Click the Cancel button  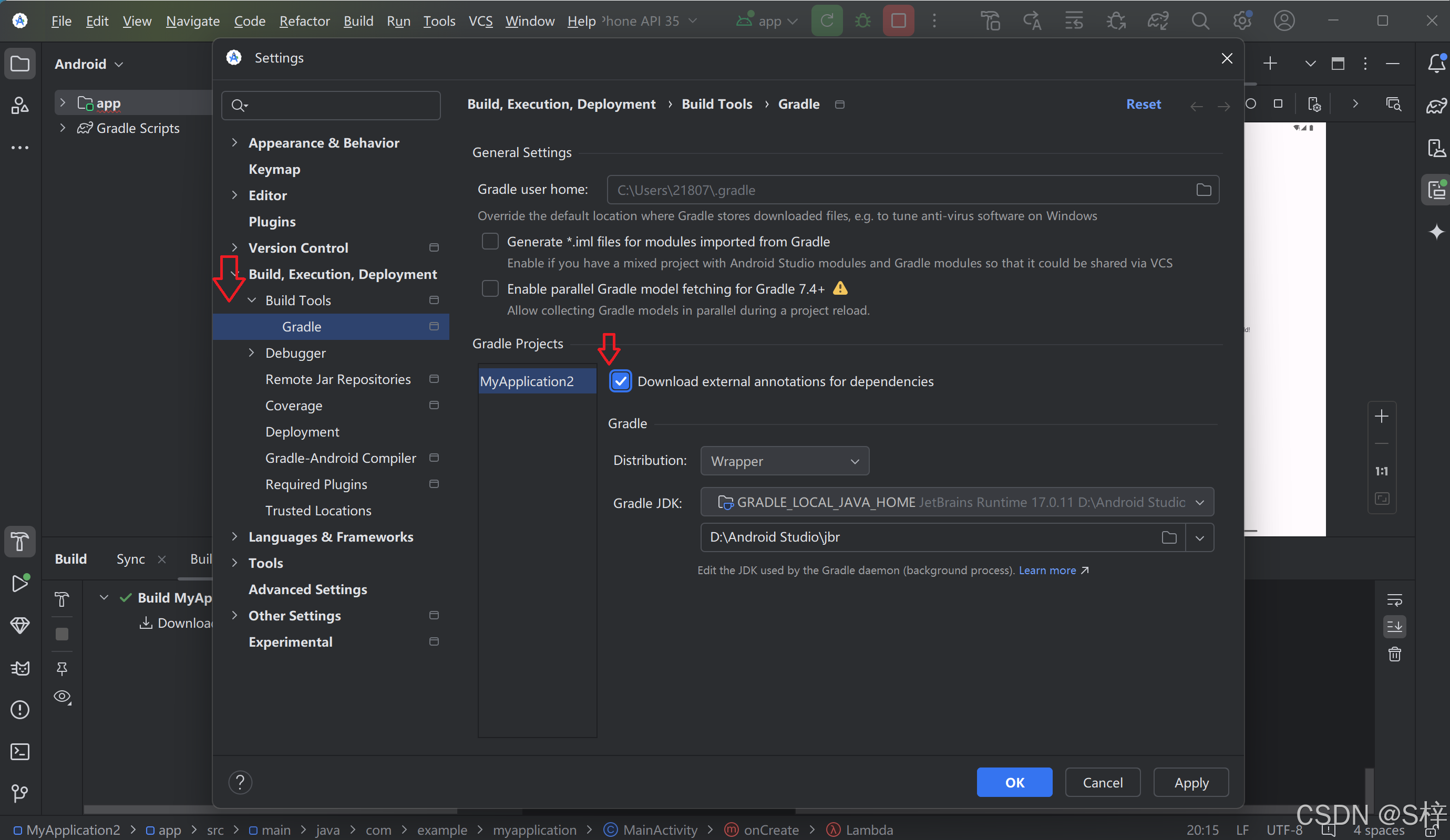(1103, 782)
